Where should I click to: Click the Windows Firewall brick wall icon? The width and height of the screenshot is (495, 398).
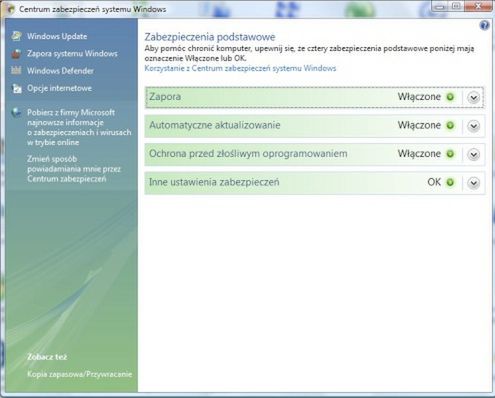click(x=16, y=54)
